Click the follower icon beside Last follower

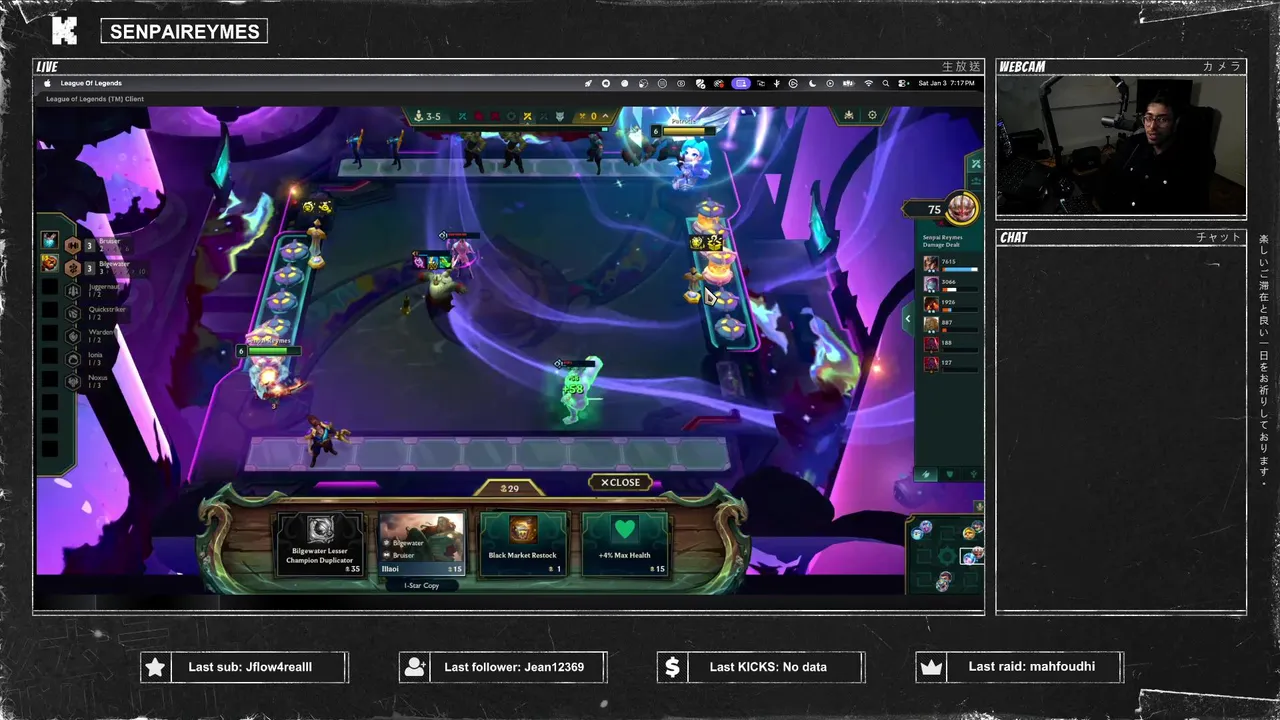click(x=414, y=667)
